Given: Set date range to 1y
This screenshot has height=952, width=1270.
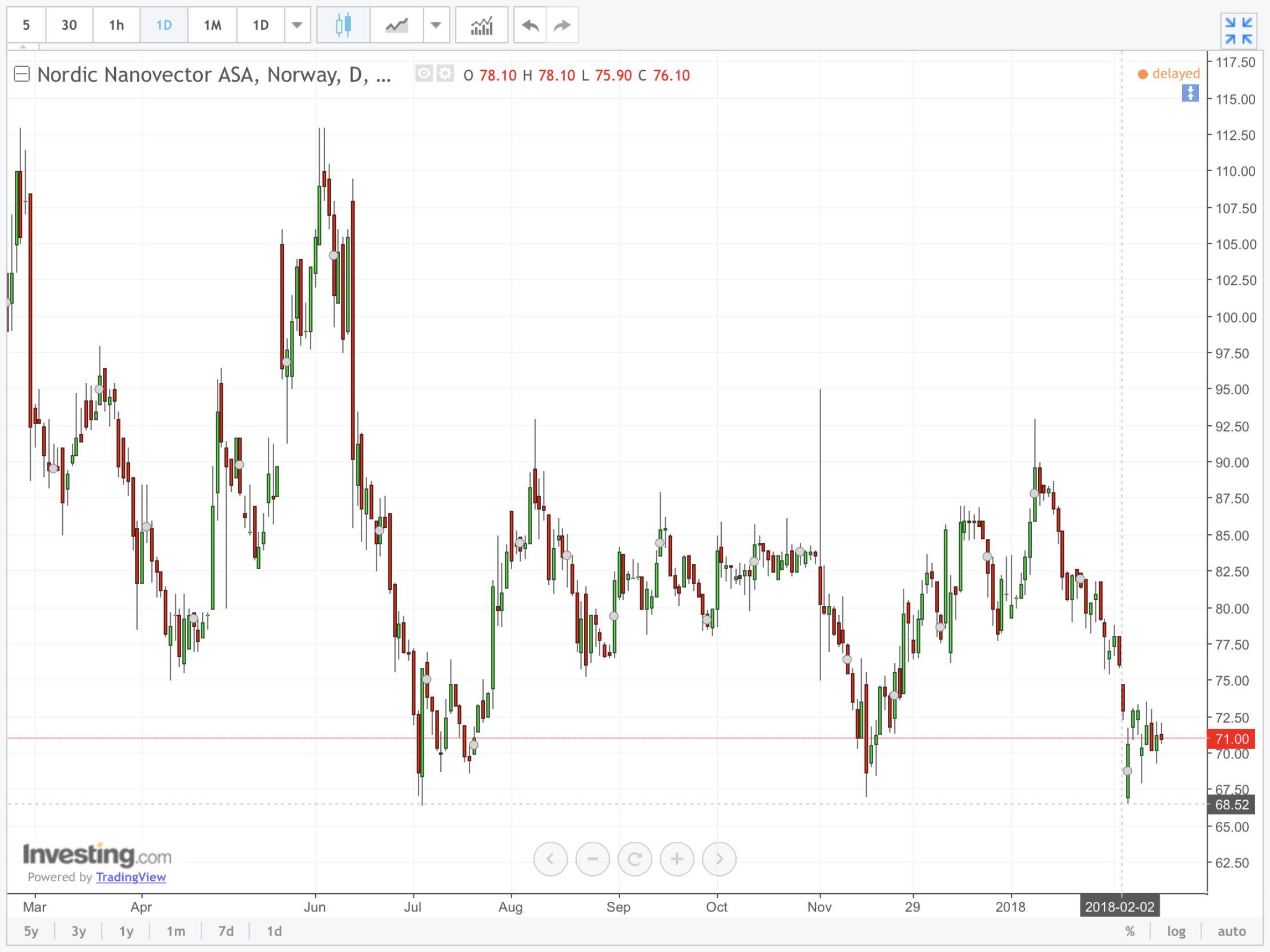Looking at the screenshot, I should point(126,931).
